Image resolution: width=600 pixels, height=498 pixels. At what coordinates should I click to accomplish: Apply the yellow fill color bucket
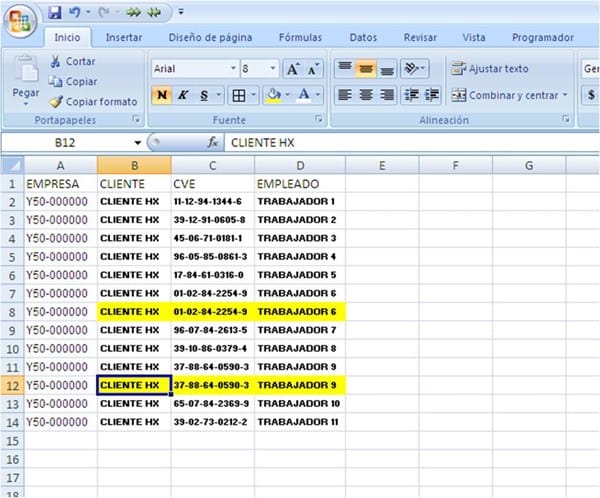(x=272, y=96)
